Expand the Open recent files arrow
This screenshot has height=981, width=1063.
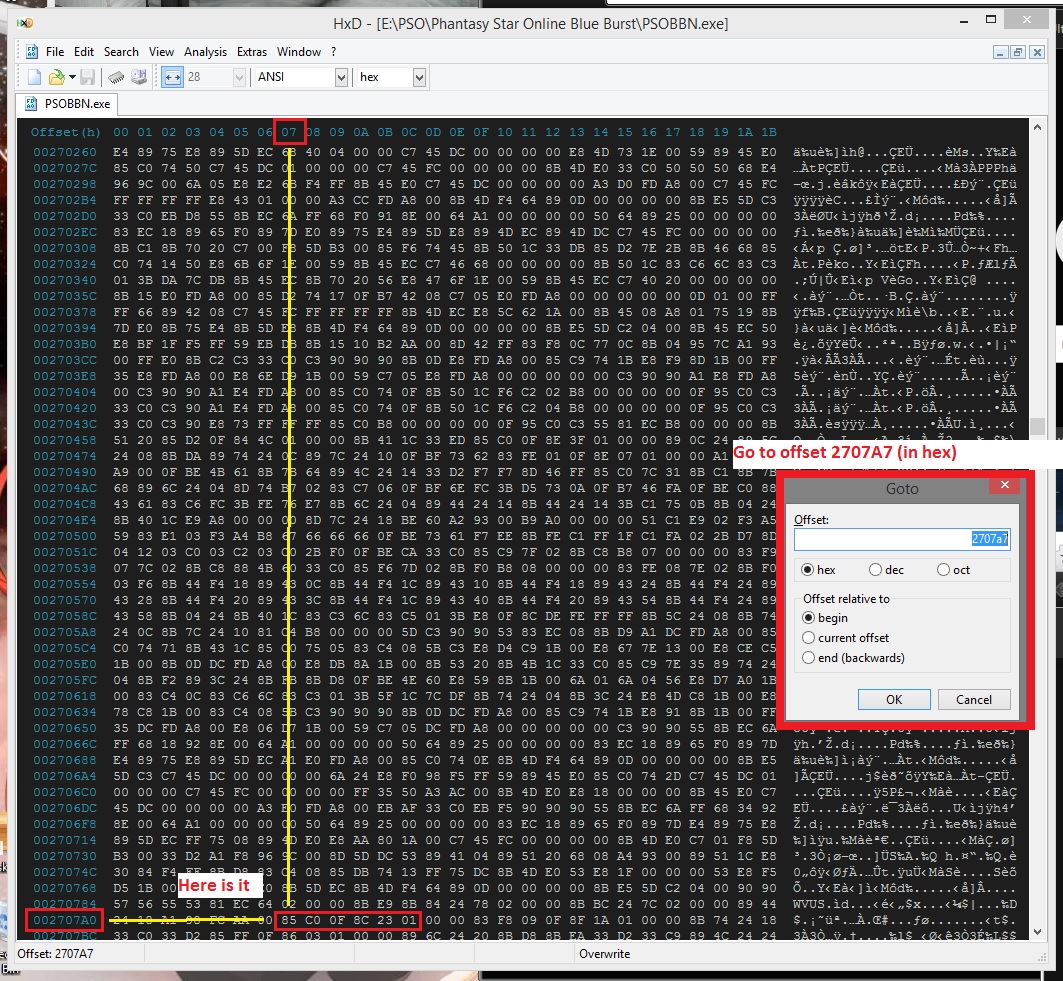point(72,77)
